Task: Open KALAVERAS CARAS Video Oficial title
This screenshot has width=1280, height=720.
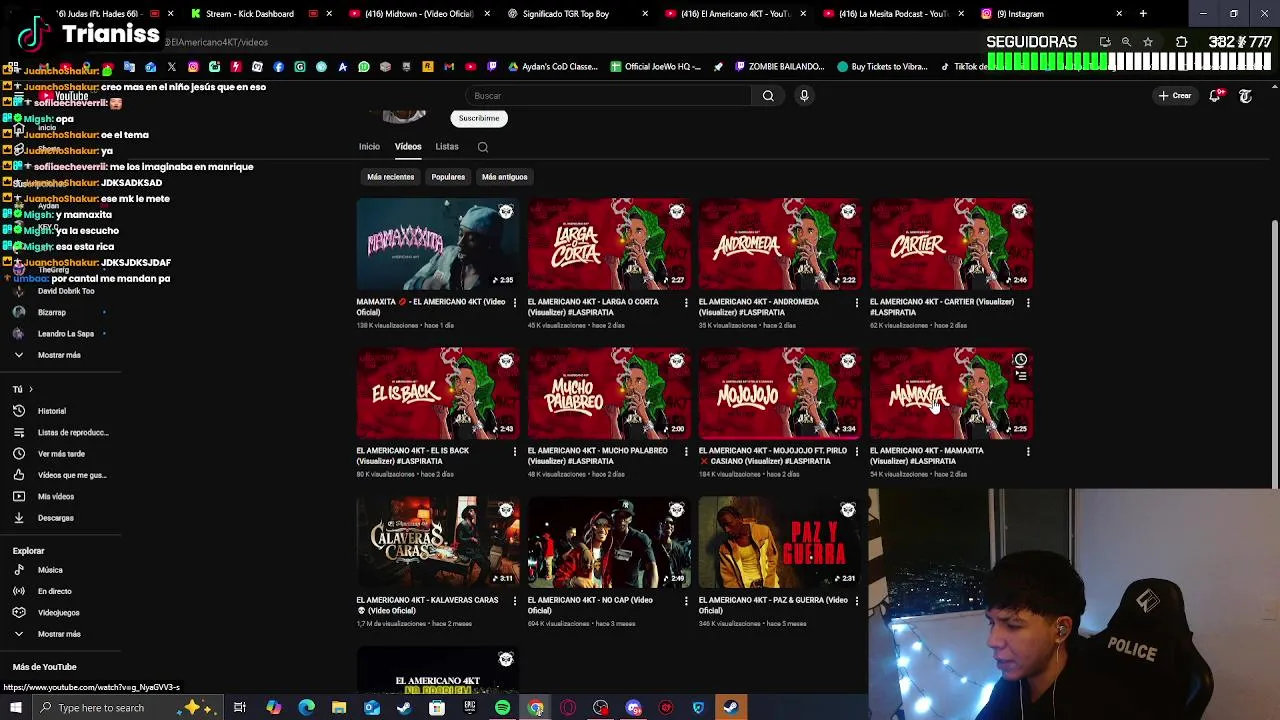Action: [x=428, y=605]
